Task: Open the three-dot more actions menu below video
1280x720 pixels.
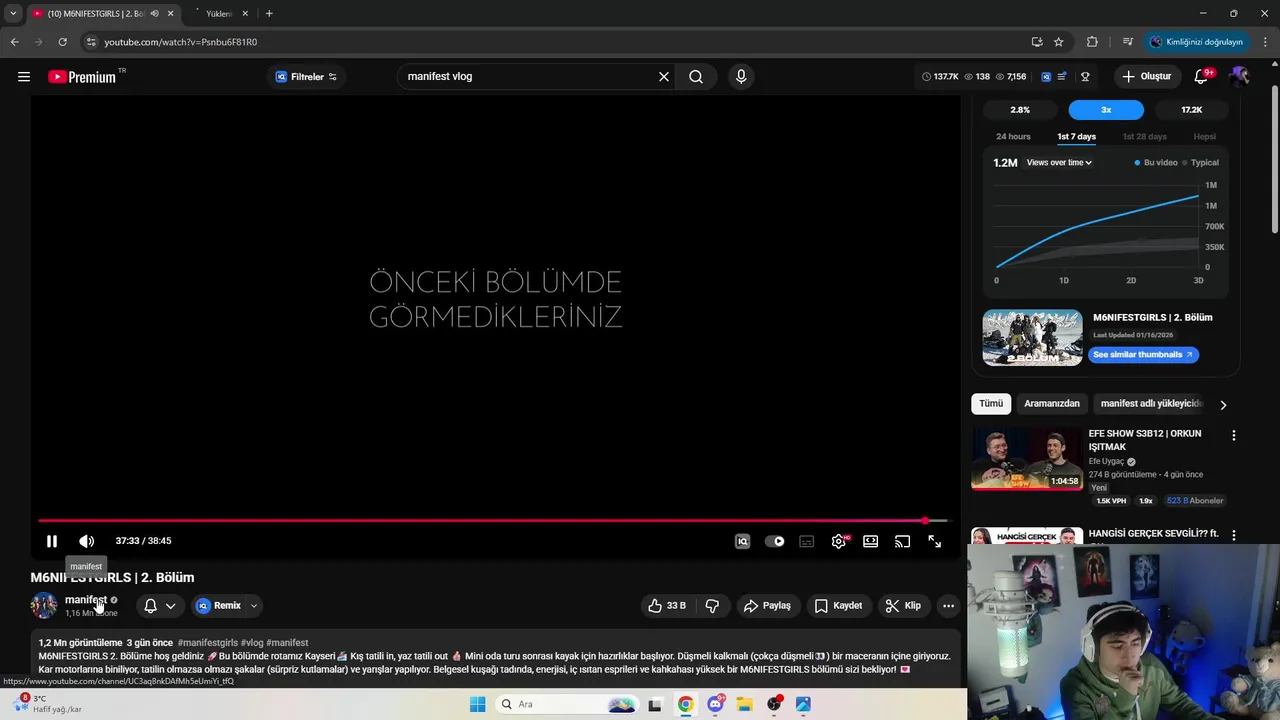Action: click(x=948, y=606)
